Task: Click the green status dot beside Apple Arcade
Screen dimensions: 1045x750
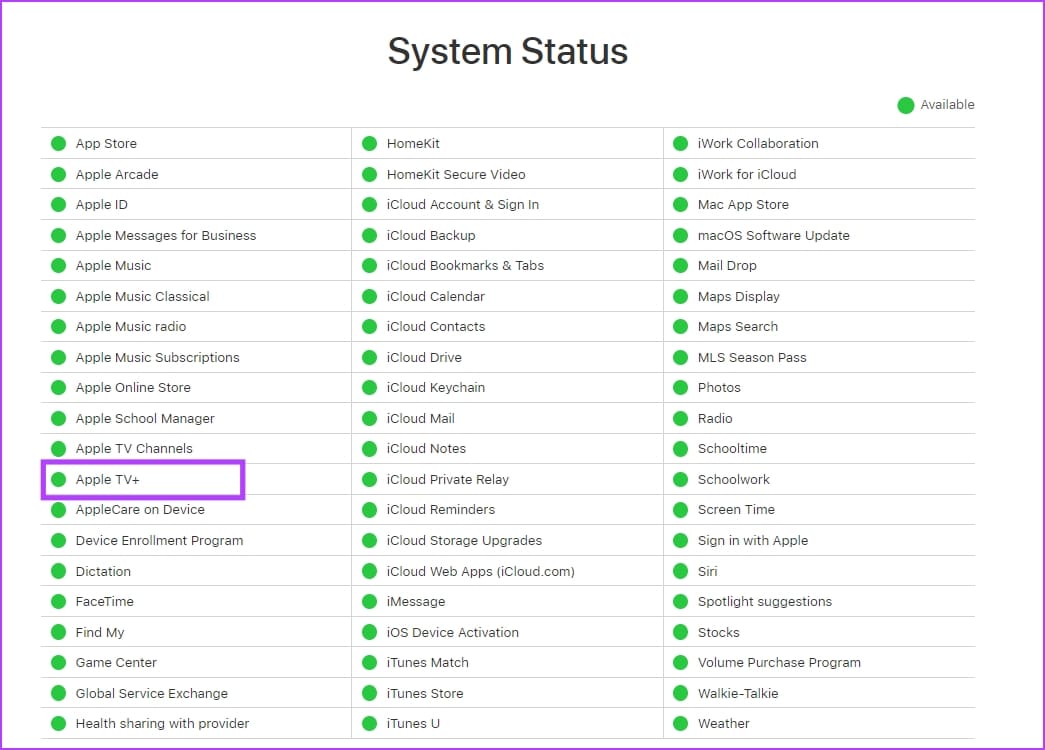Action: coord(59,174)
